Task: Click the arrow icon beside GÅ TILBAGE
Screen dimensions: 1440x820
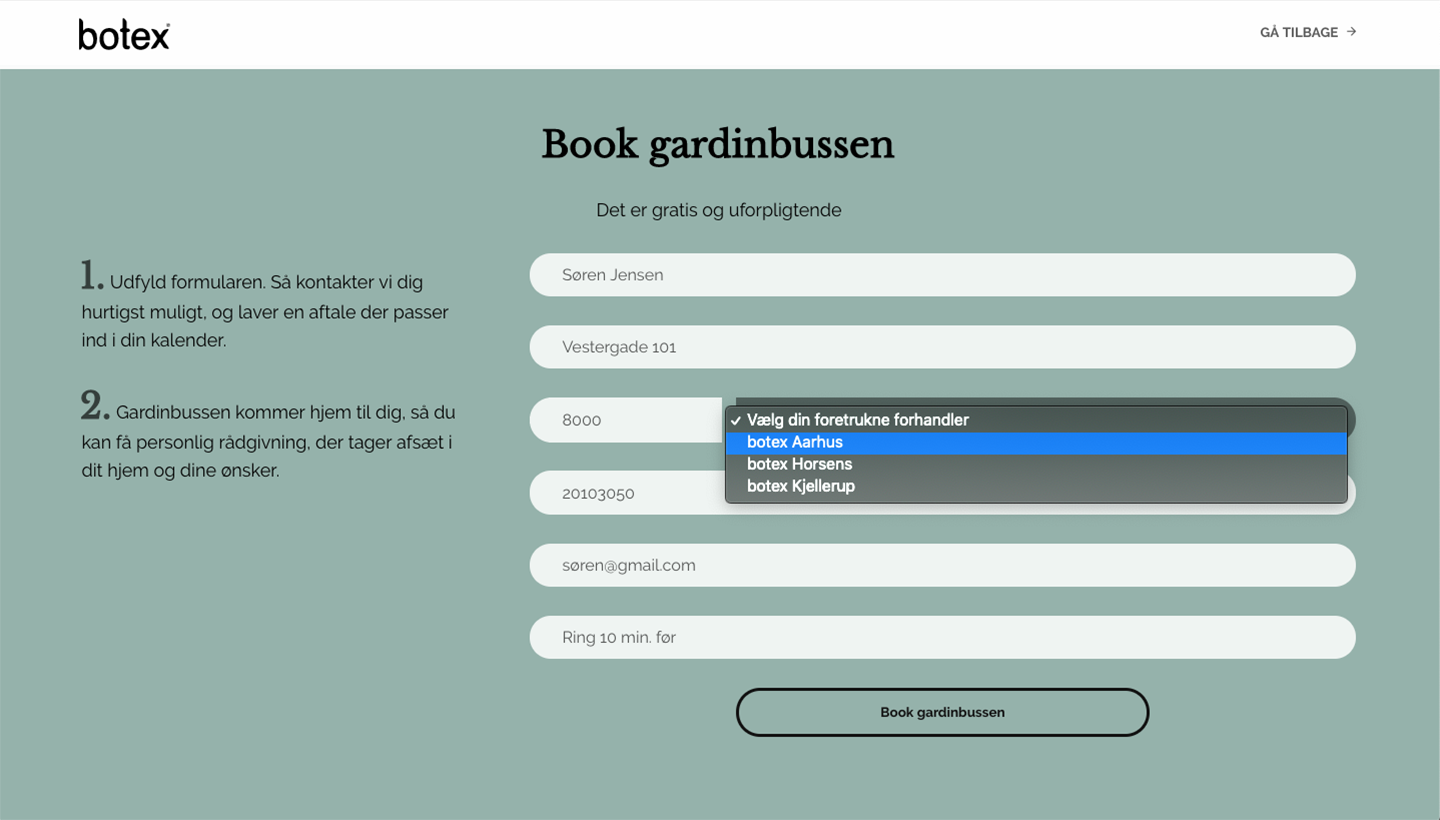Action: pos(1351,32)
